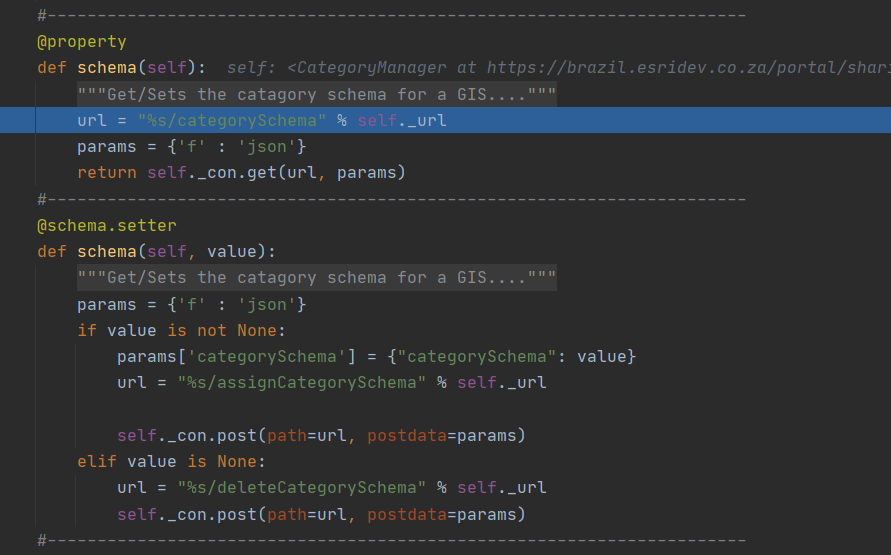
Task: Click 'get' in the self._con.get(url, params) call
Action: pyautogui.click(x=261, y=173)
